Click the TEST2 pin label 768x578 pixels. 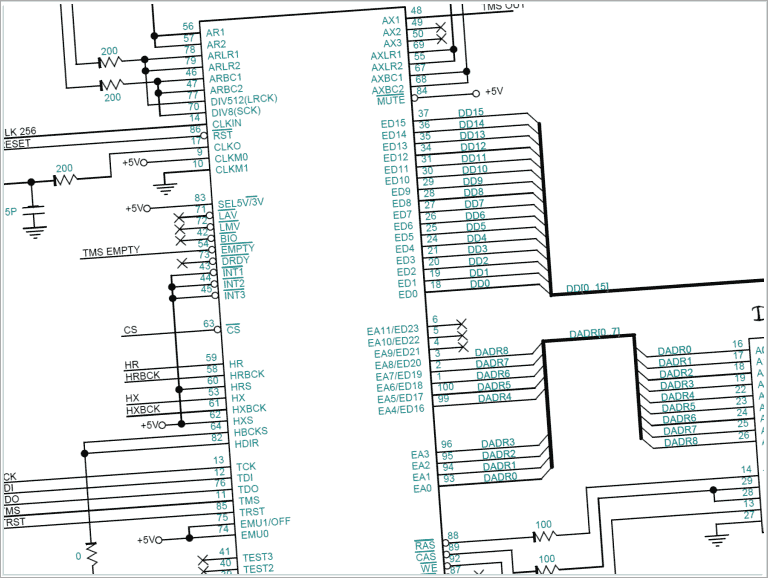tap(258, 569)
